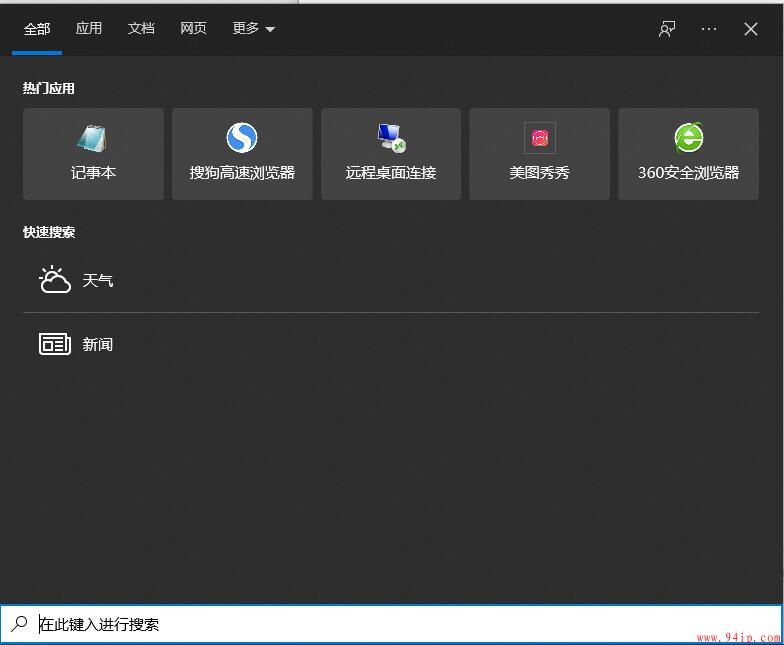Launch 美图秀秀 app tile
Viewport: 784px width, 645px height.
[x=540, y=154]
